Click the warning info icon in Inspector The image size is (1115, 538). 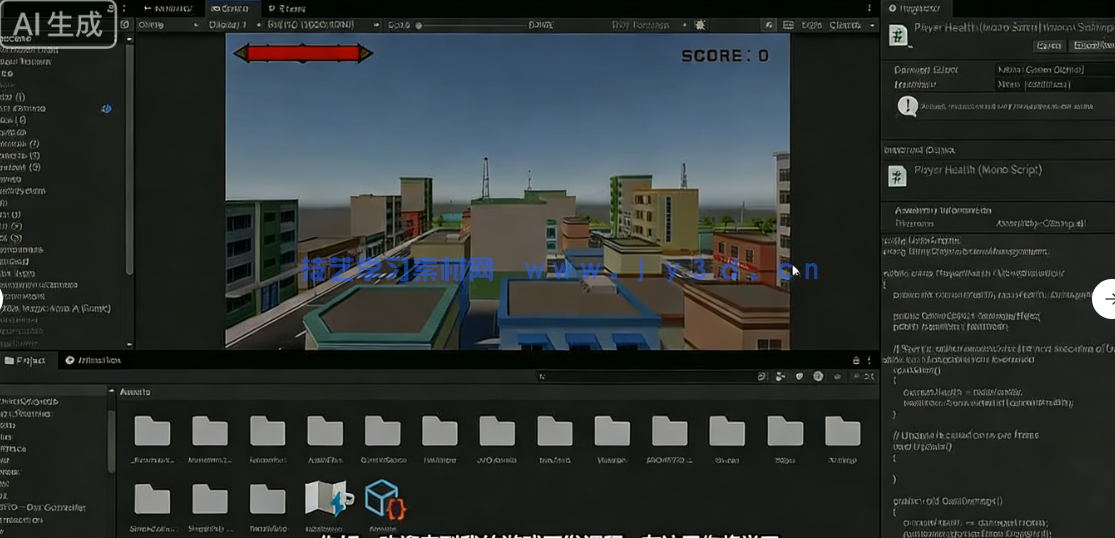pos(907,106)
